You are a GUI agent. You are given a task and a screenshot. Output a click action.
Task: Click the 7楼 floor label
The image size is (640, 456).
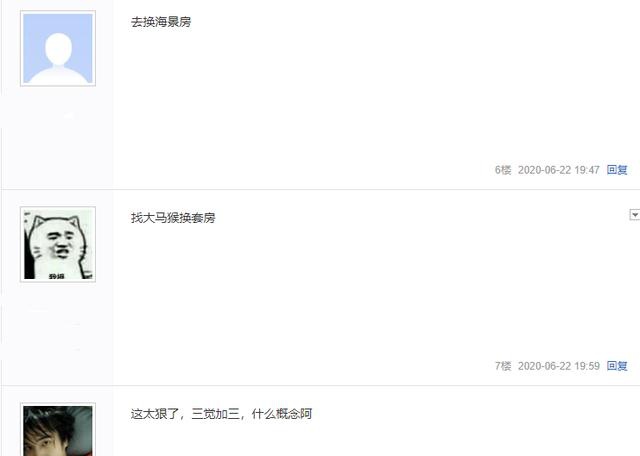click(x=503, y=366)
